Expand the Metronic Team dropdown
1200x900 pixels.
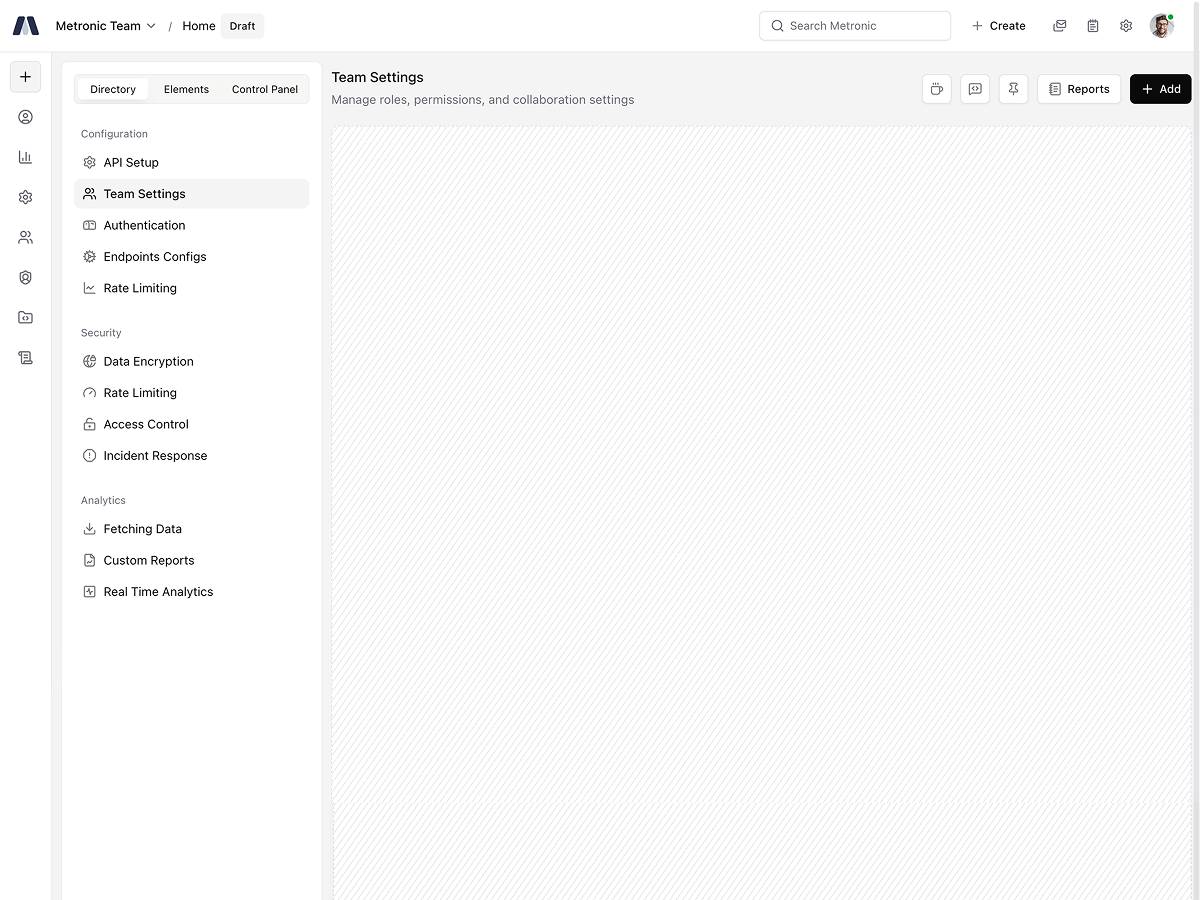click(106, 26)
